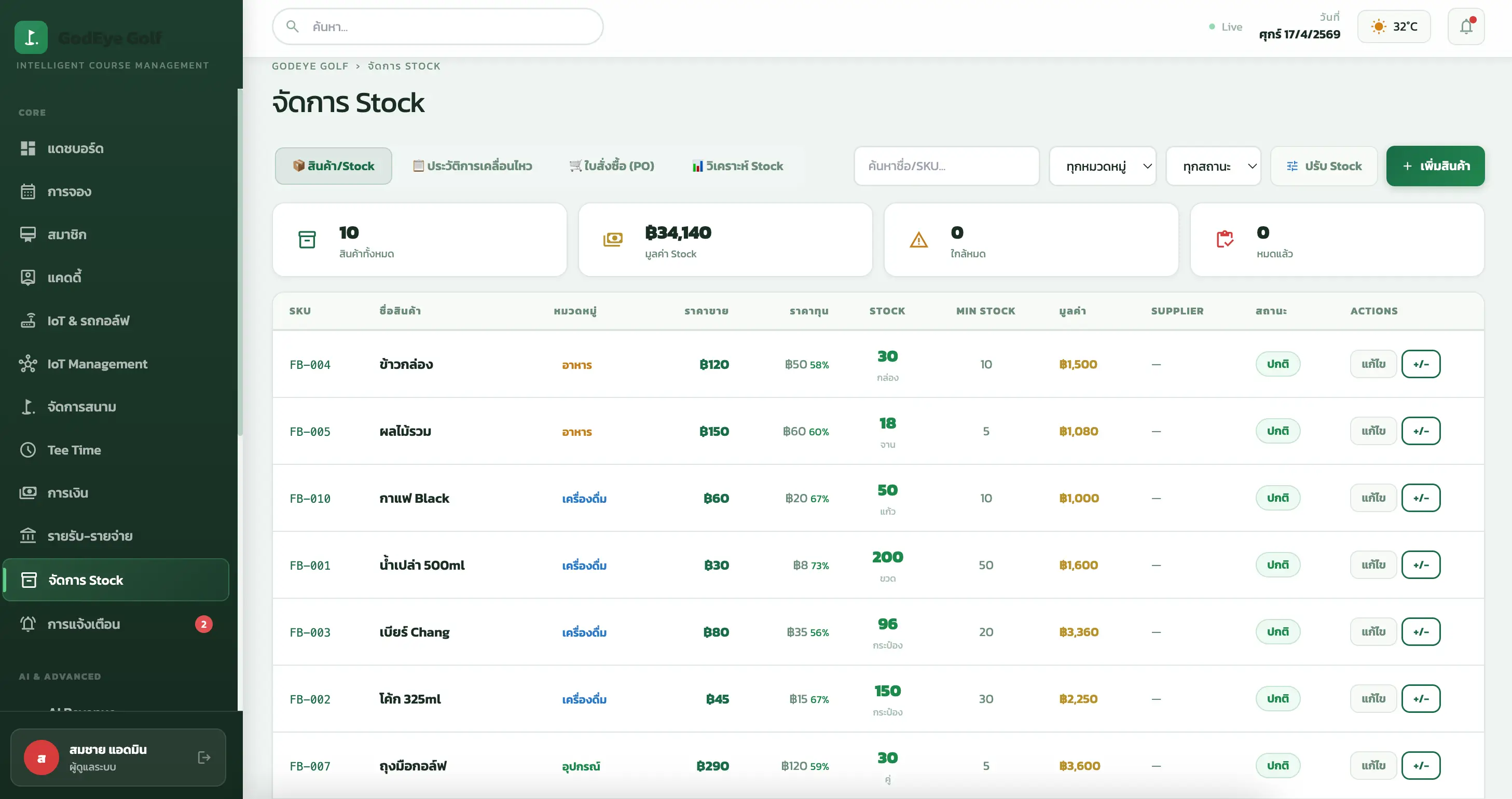Open the วิเคราะห์ Stock tab
1512x799 pixels.
click(x=738, y=166)
